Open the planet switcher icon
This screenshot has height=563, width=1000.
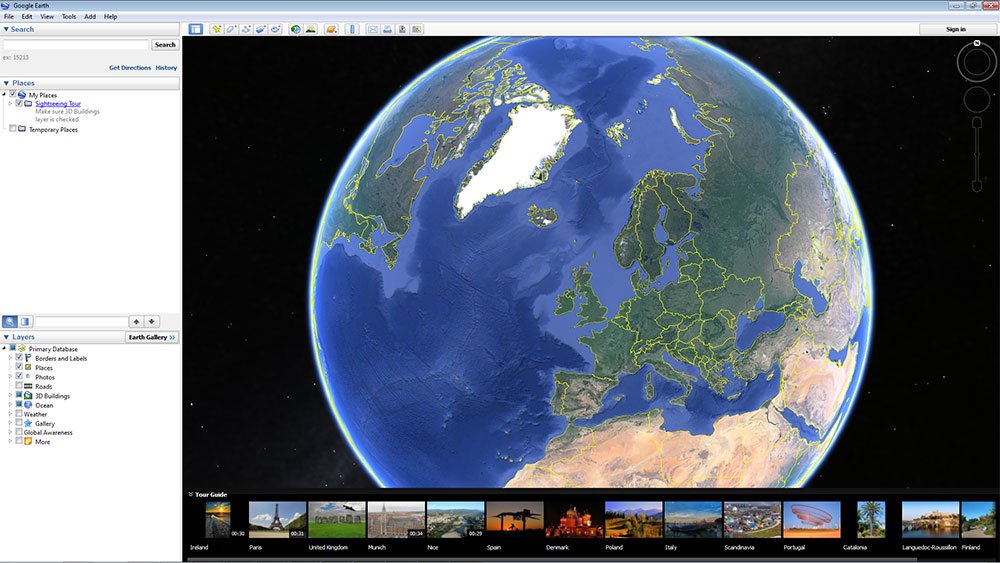point(331,29)
